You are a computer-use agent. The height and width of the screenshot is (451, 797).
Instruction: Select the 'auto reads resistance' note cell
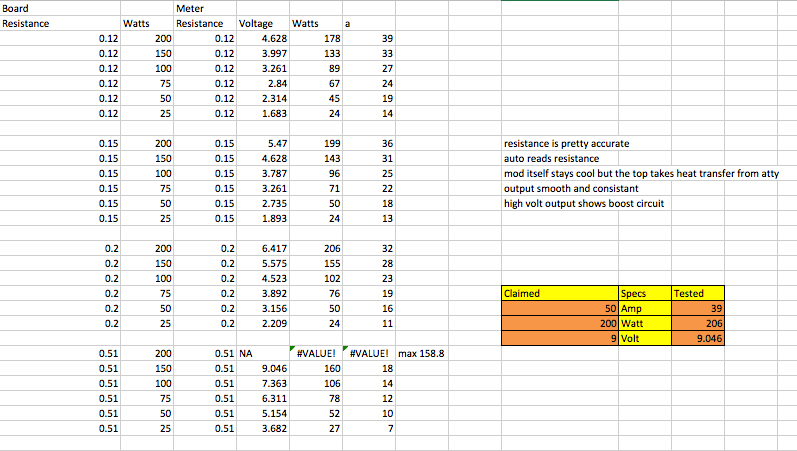coord(552,159)
